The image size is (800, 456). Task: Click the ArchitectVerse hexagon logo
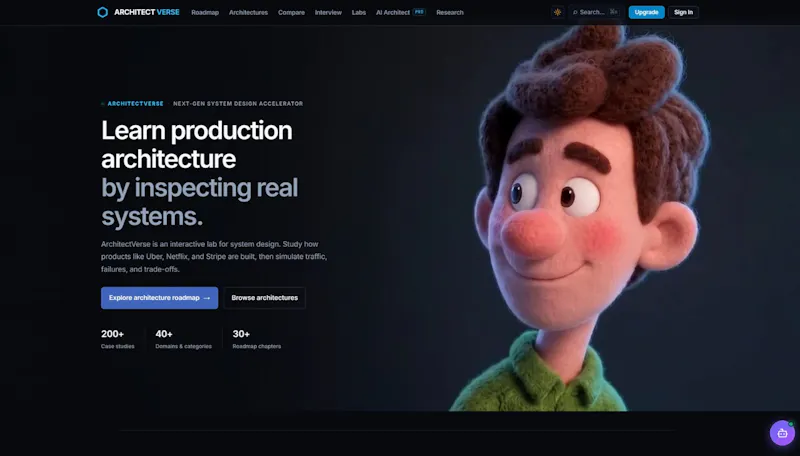(103, 12)
